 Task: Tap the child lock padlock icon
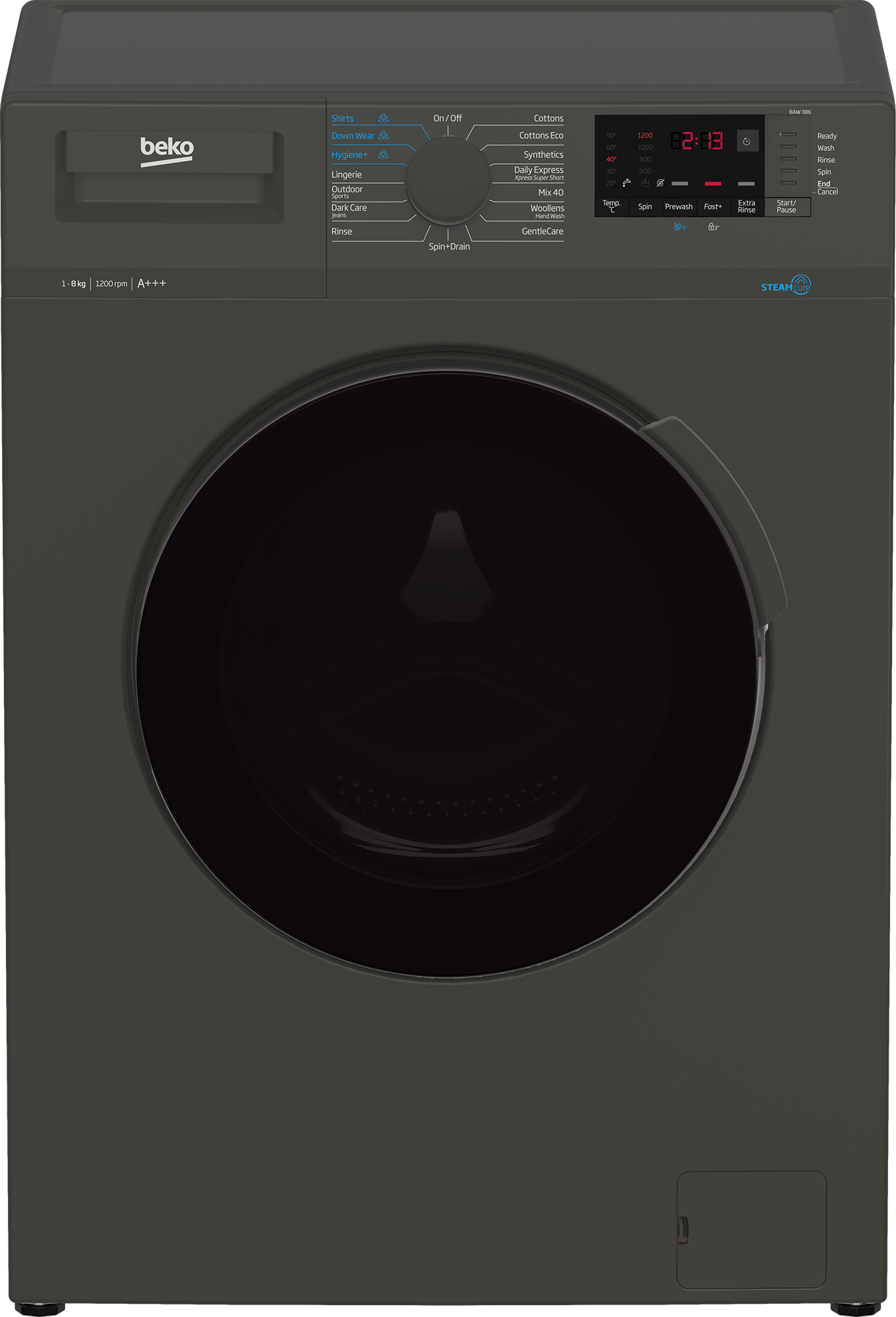coord(712,227)
